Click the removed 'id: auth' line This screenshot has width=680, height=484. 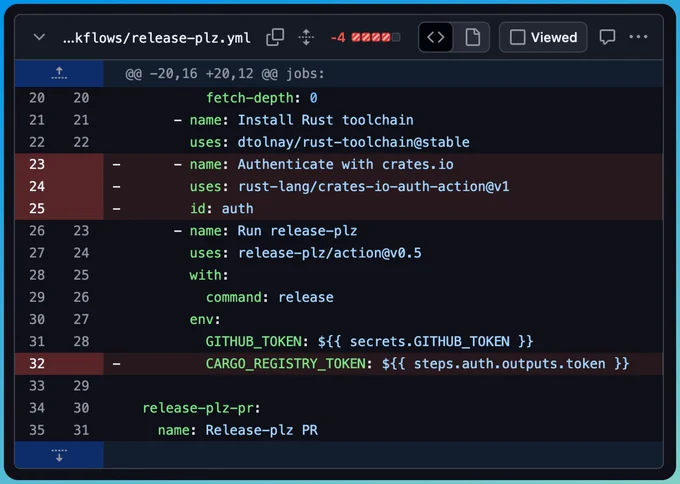click(221, 208)
